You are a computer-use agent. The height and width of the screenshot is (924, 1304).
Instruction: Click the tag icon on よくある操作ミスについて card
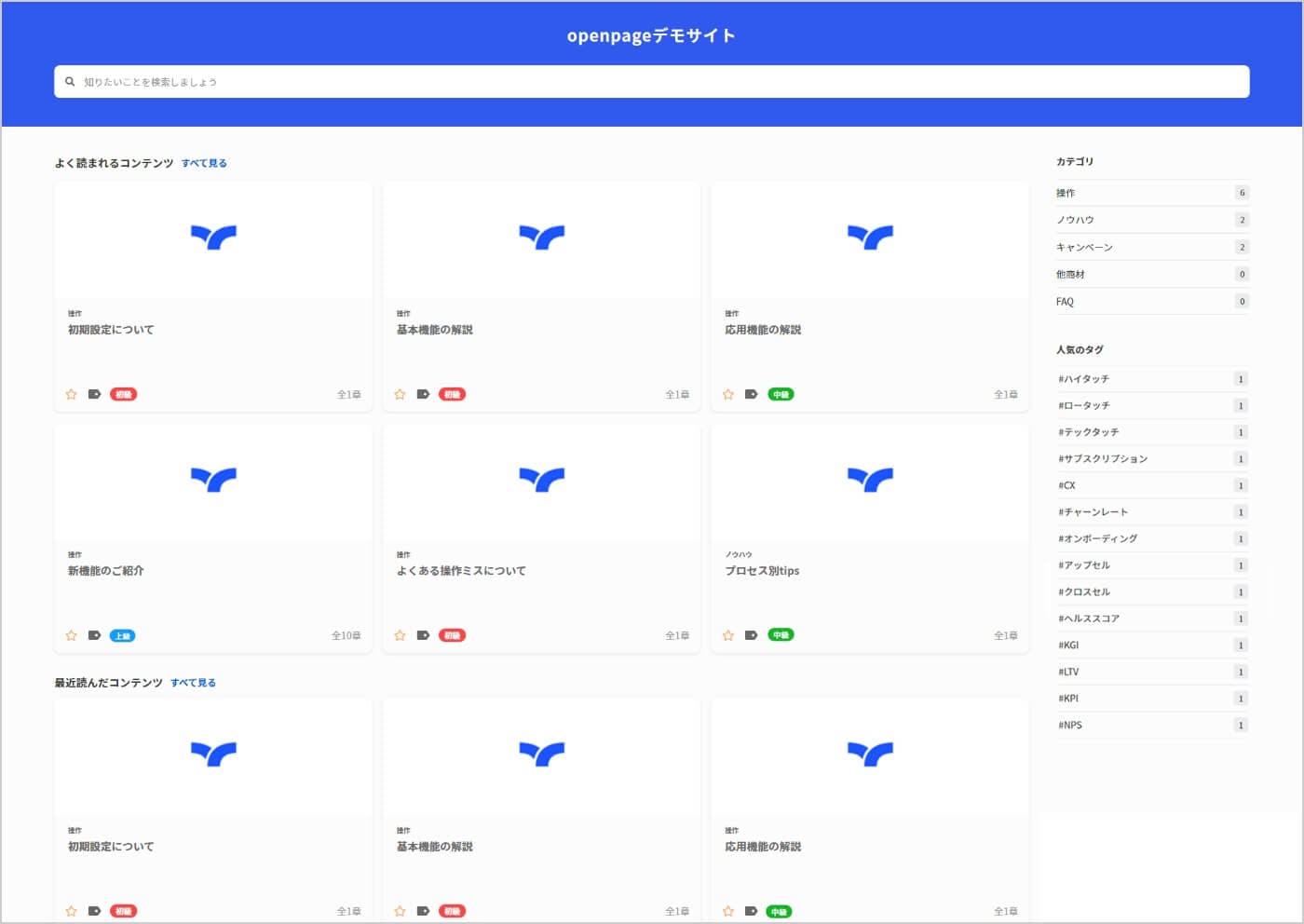pyautogui.click(x=423, y=635)
